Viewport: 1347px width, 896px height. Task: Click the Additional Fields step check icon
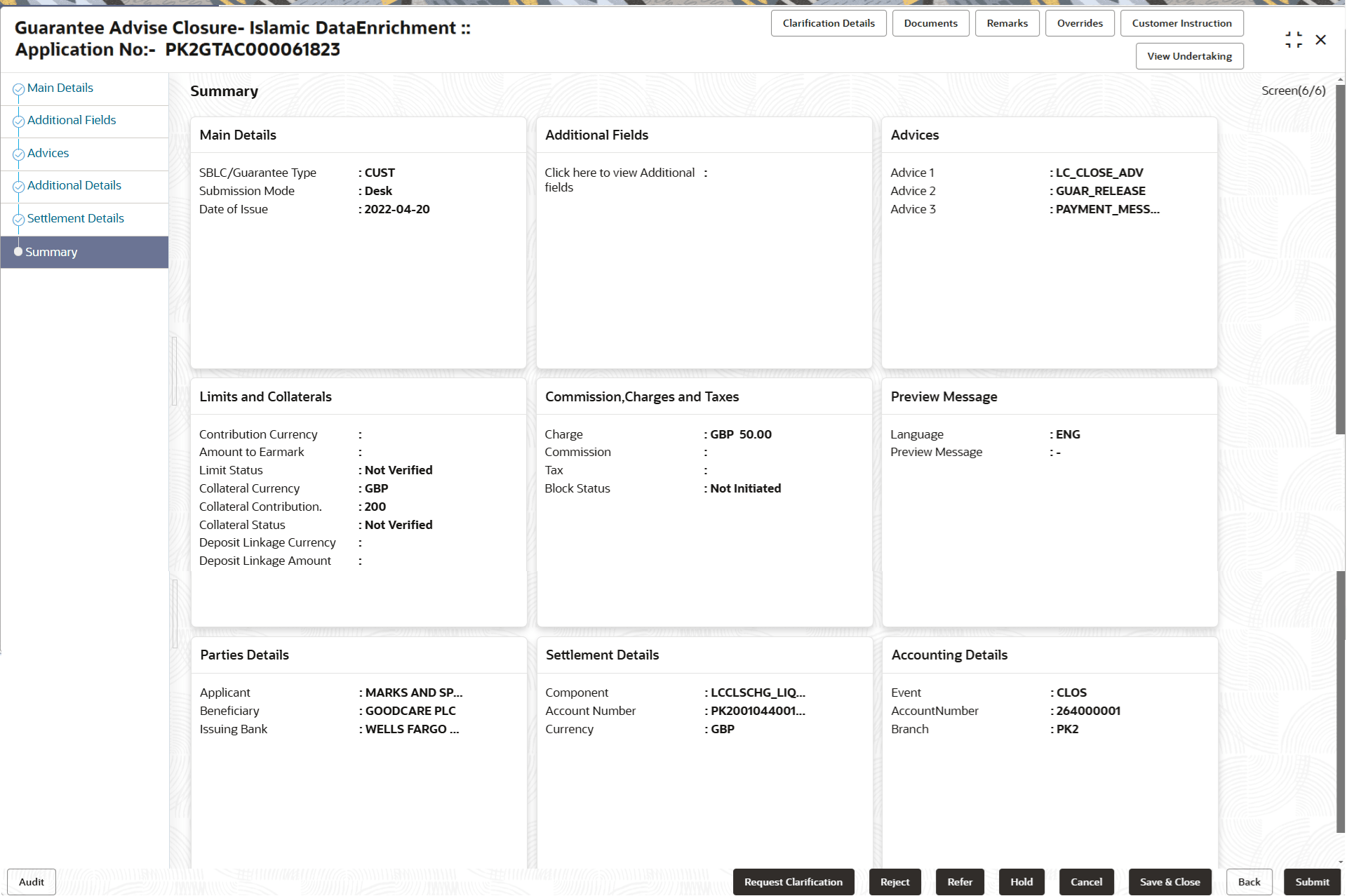pyautogui.click(x=19, y=121)
